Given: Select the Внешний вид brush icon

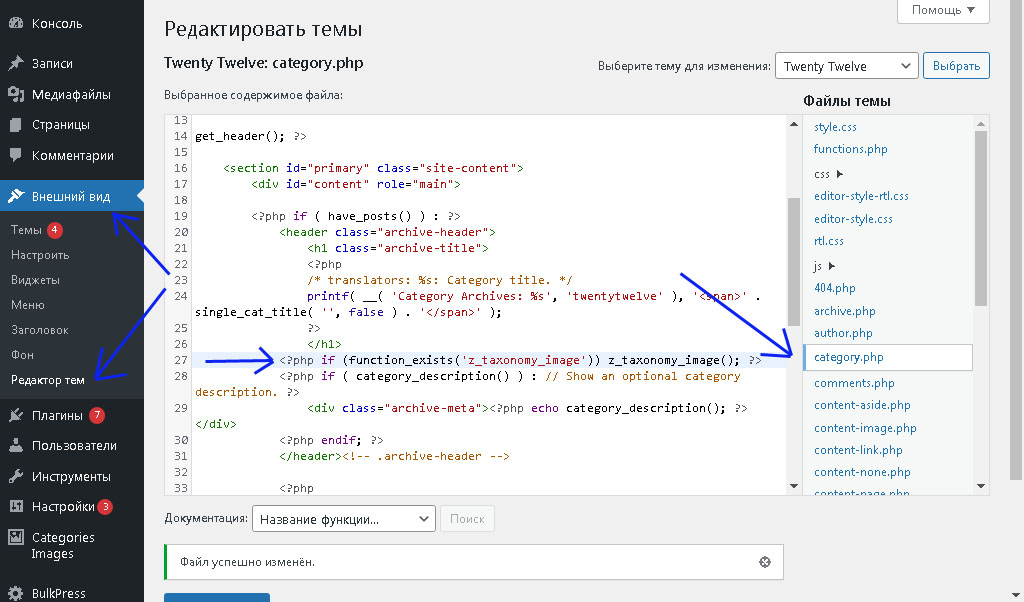Looking at the screenshot, I should 16,196.
